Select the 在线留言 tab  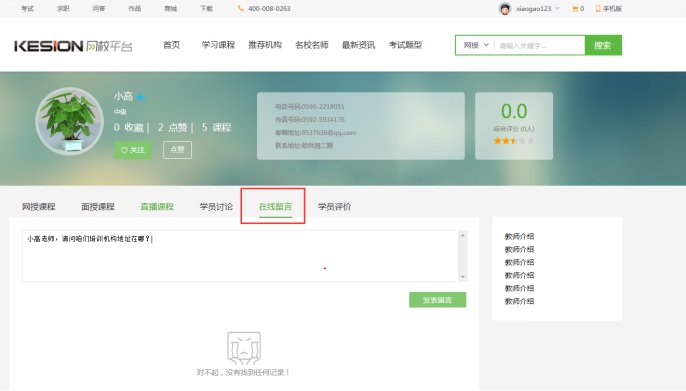tap(275, 207)
